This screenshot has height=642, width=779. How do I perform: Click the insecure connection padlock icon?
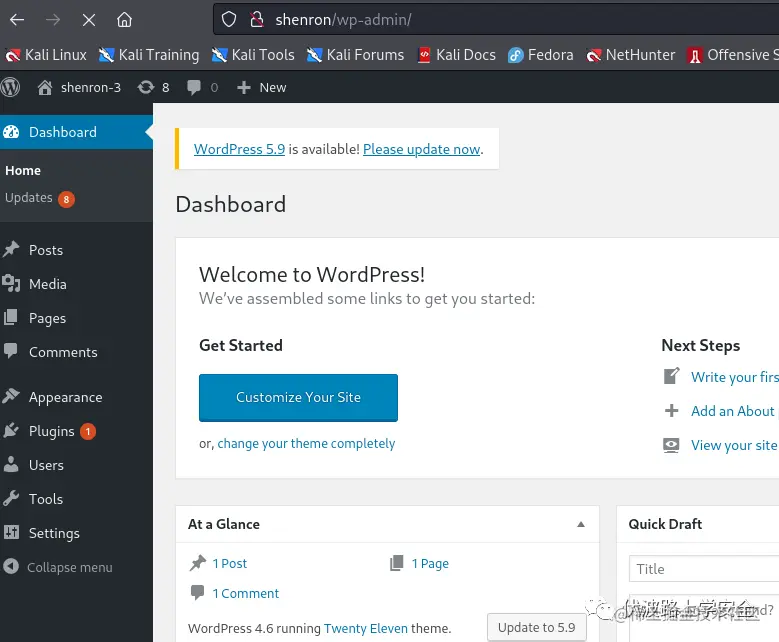tap(257, 20)
